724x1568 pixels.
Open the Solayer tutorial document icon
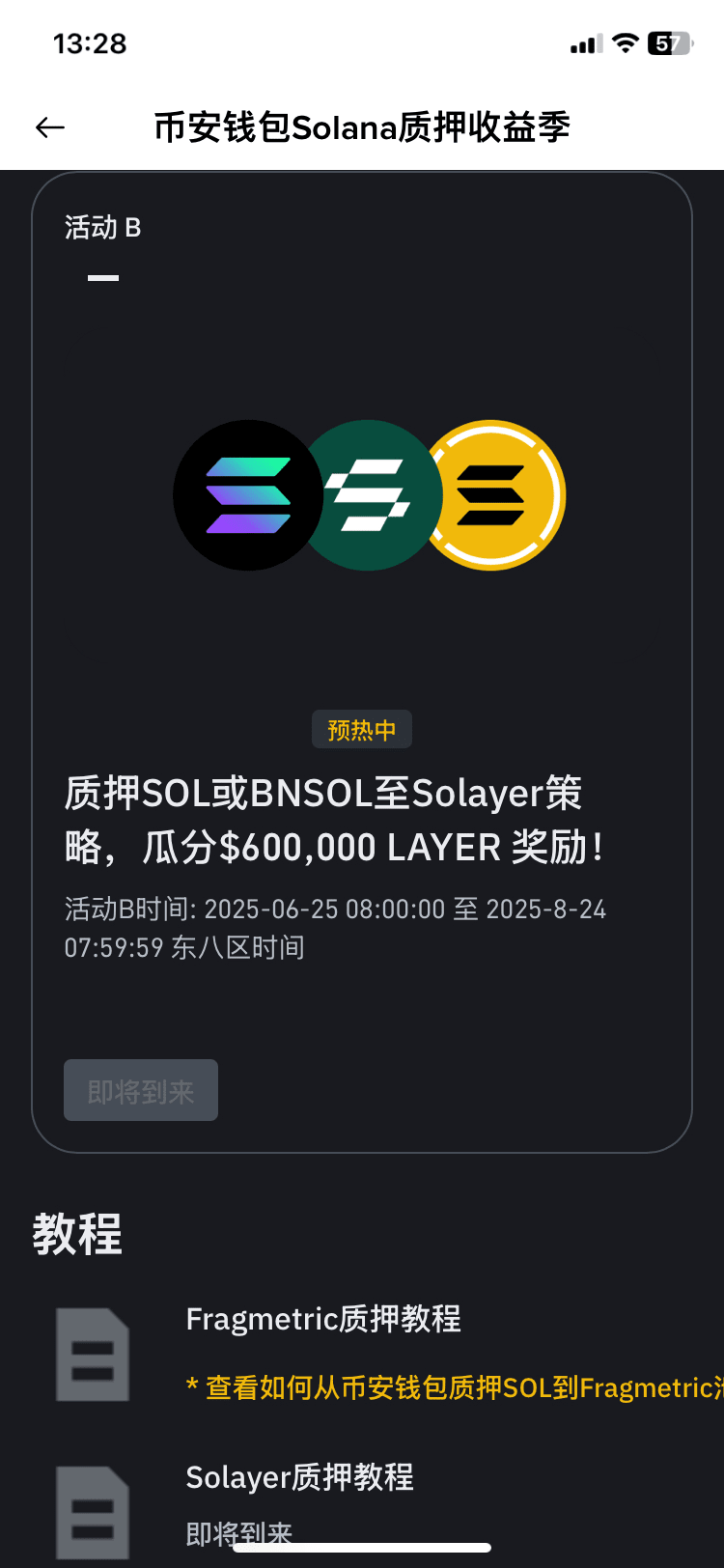pyautogui.click(x=93, y=1512)
